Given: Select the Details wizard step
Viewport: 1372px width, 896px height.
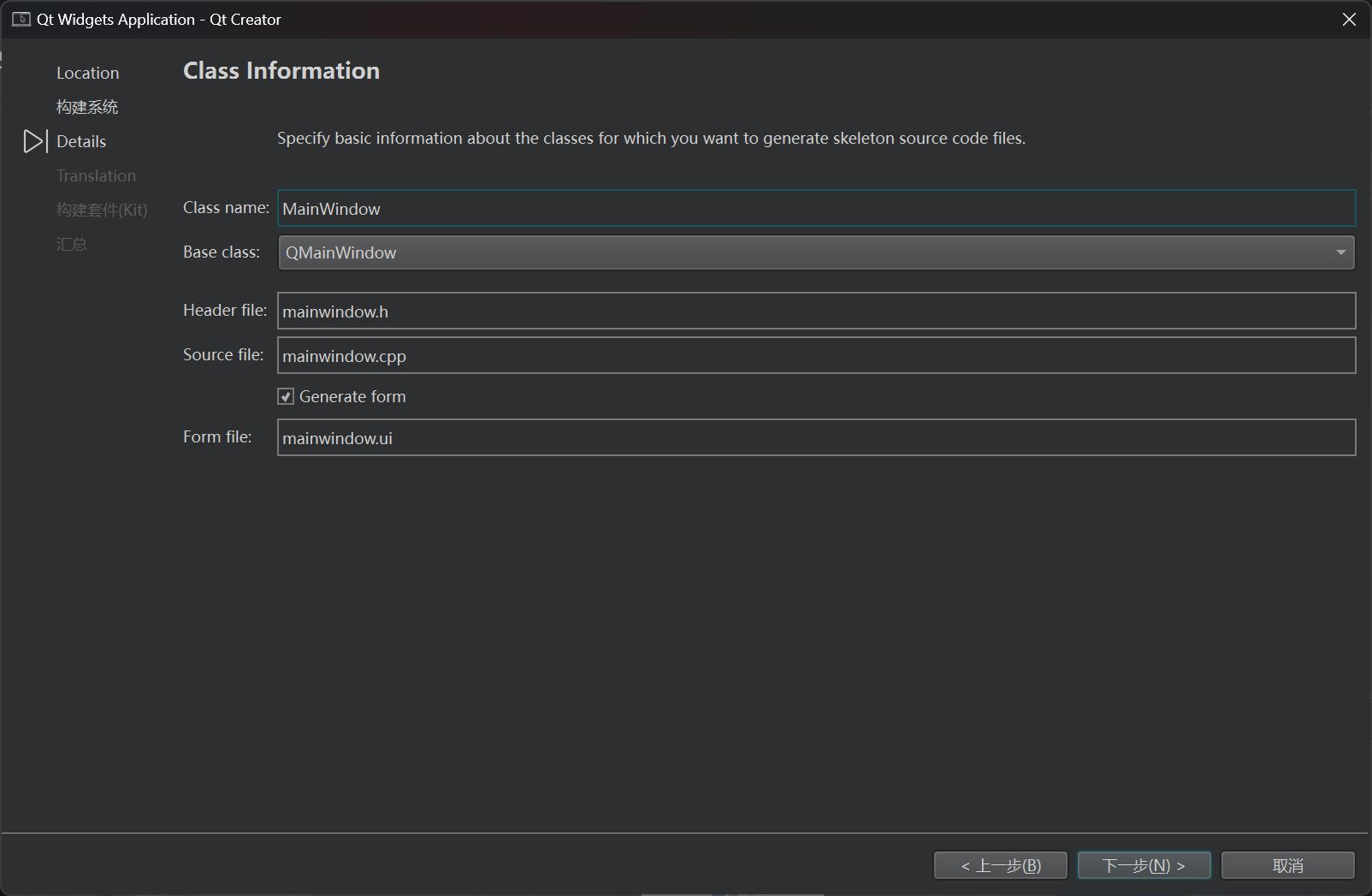Looking at the screenshot, I should [x=81, y=141].
